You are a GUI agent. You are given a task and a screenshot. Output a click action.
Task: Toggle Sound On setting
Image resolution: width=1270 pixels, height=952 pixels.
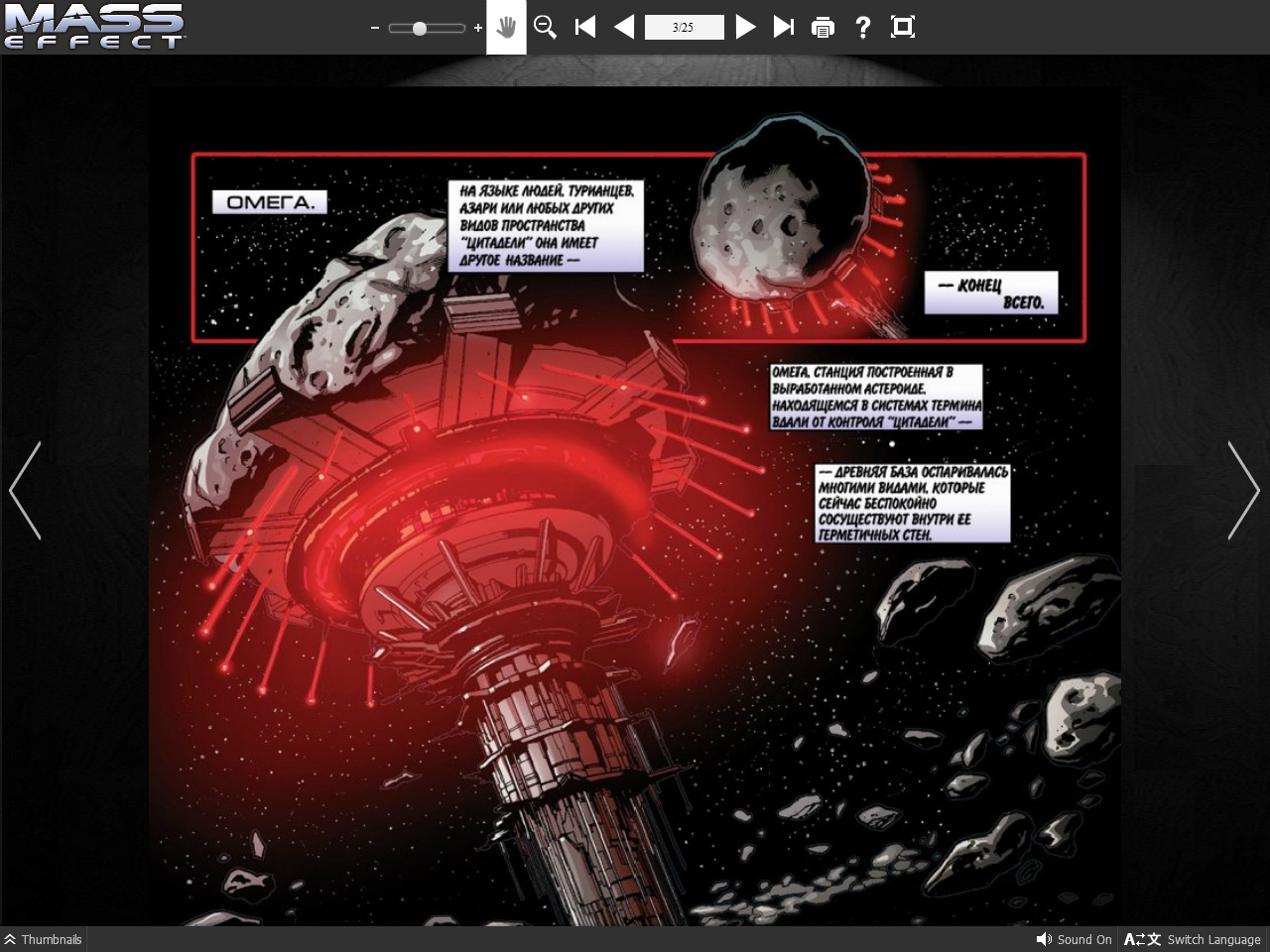coord(1074,939)
